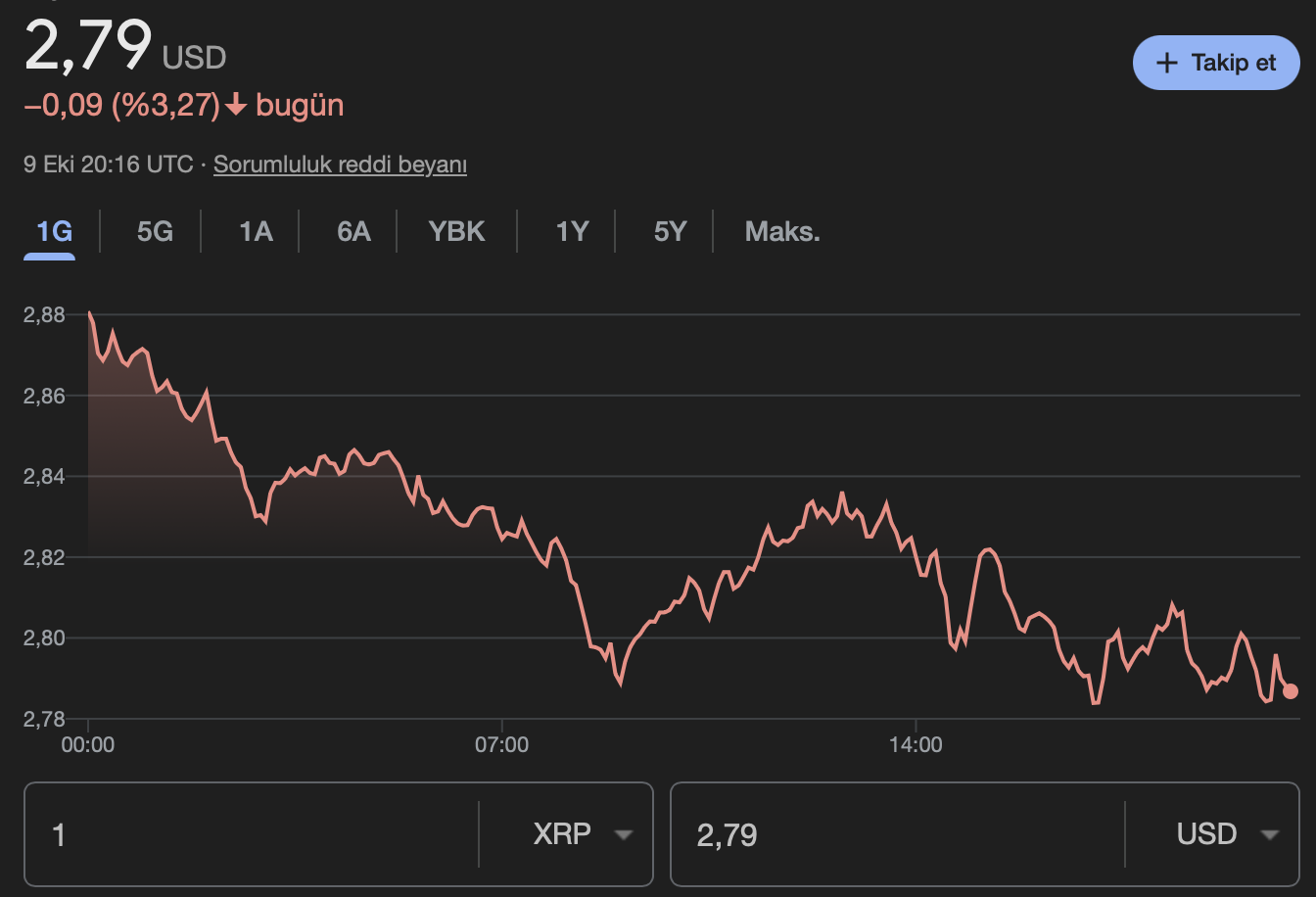Expand the XRP currency selector
This screenshot has height=897, width=1316.
[x=563, y=834]
